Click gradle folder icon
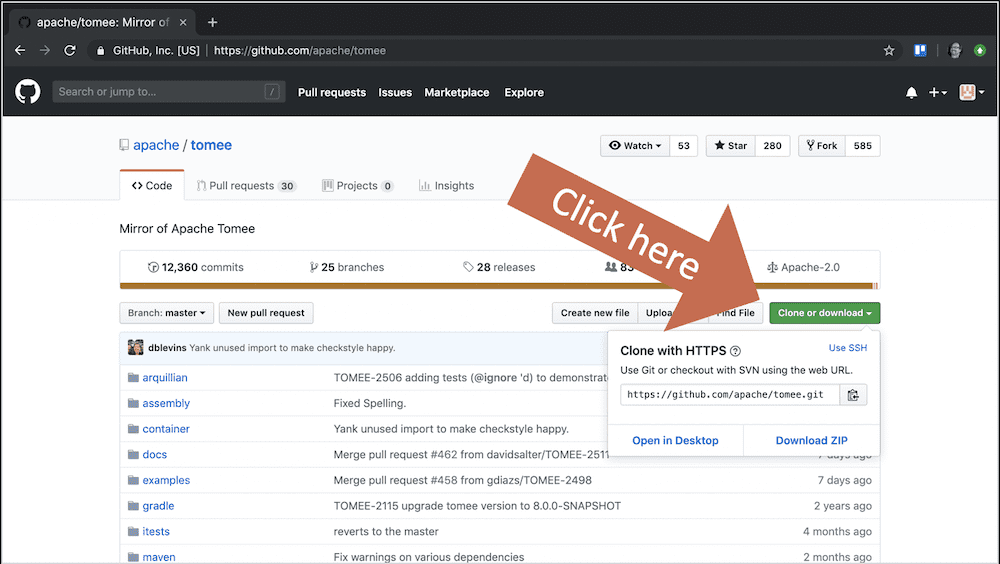 coord(133,506)
